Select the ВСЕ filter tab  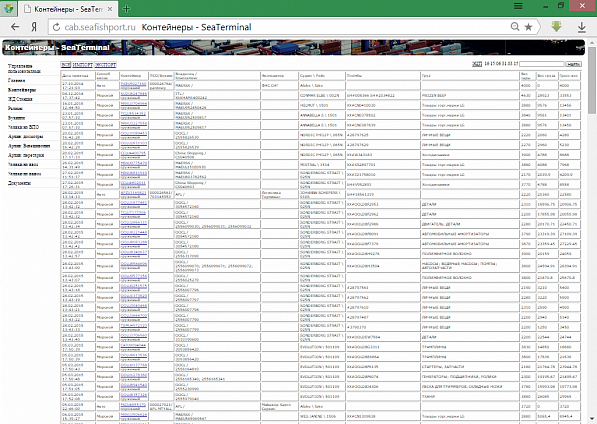click(66, 65)
